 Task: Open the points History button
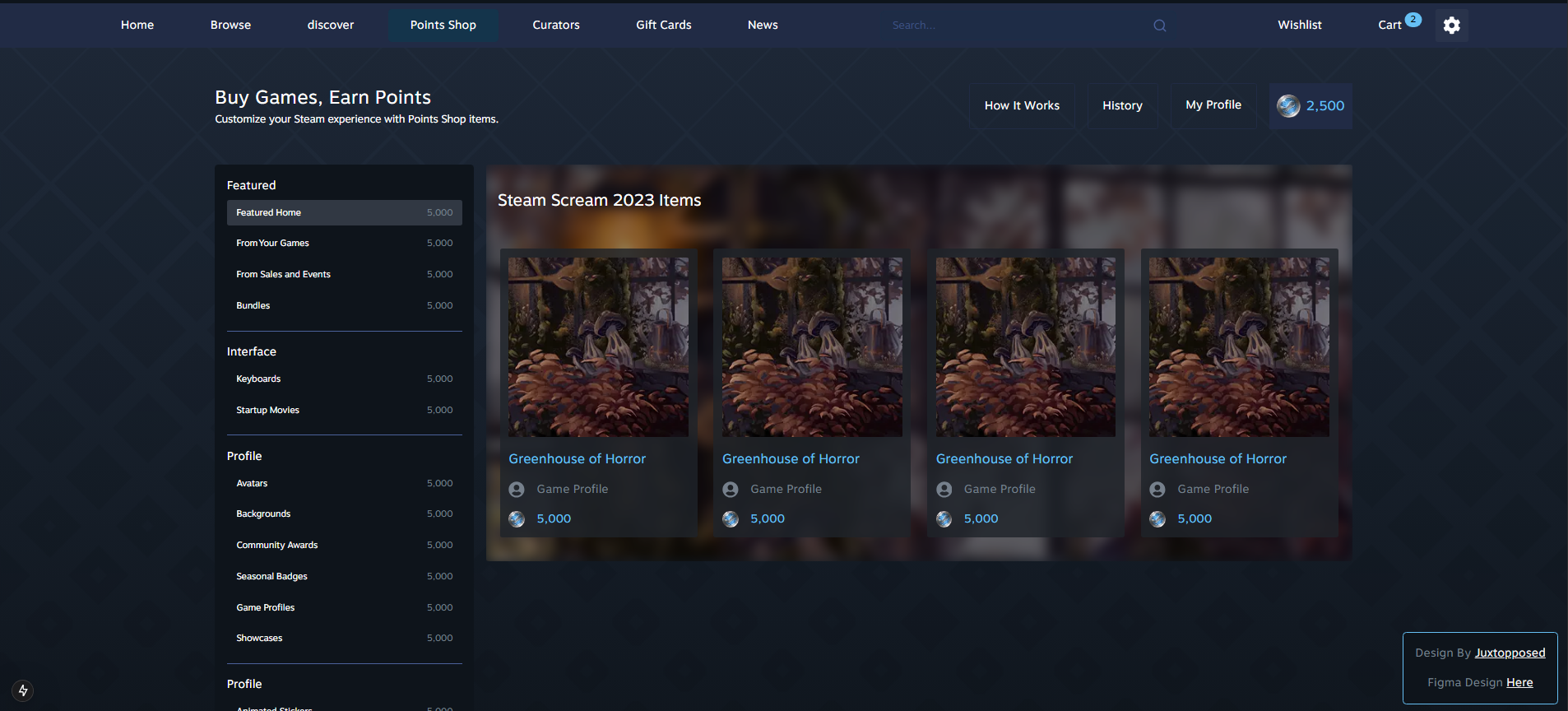(1122, 106)
